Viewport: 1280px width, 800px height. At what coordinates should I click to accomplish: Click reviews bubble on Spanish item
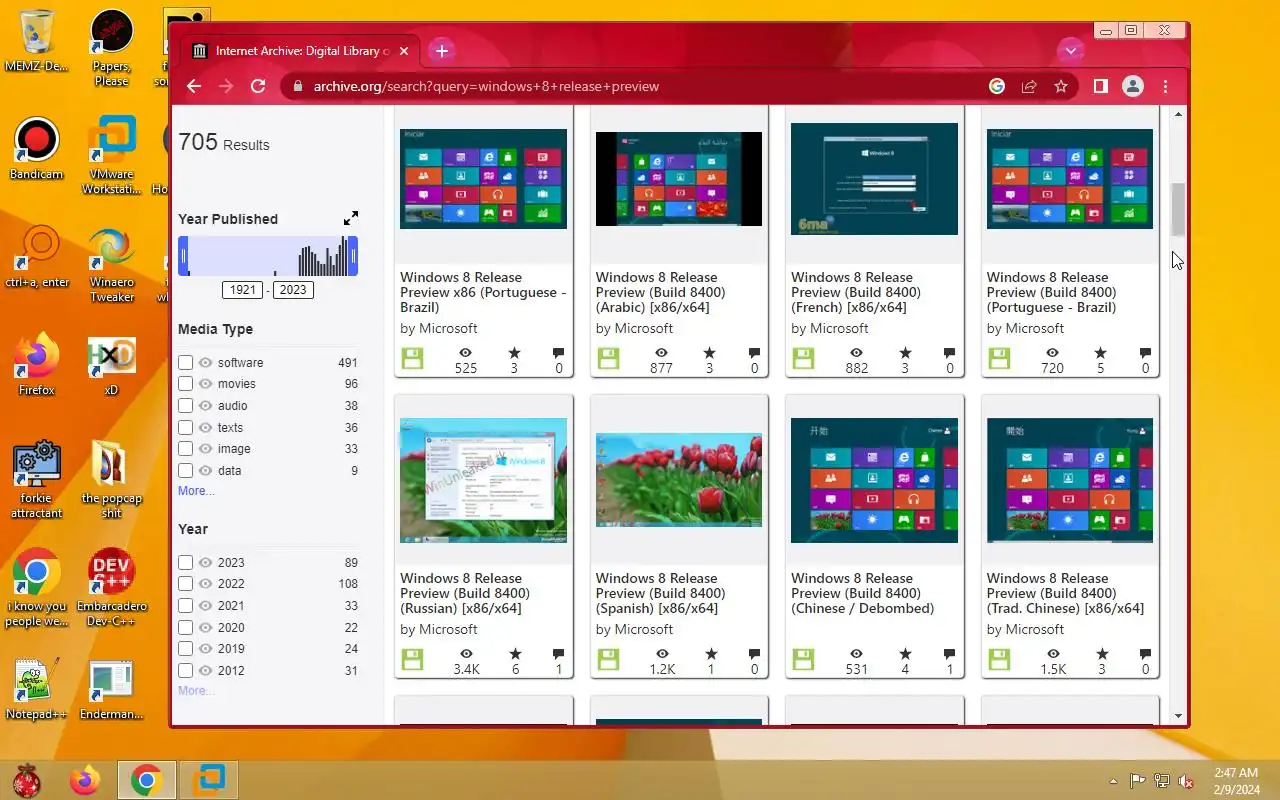point(754,654)
